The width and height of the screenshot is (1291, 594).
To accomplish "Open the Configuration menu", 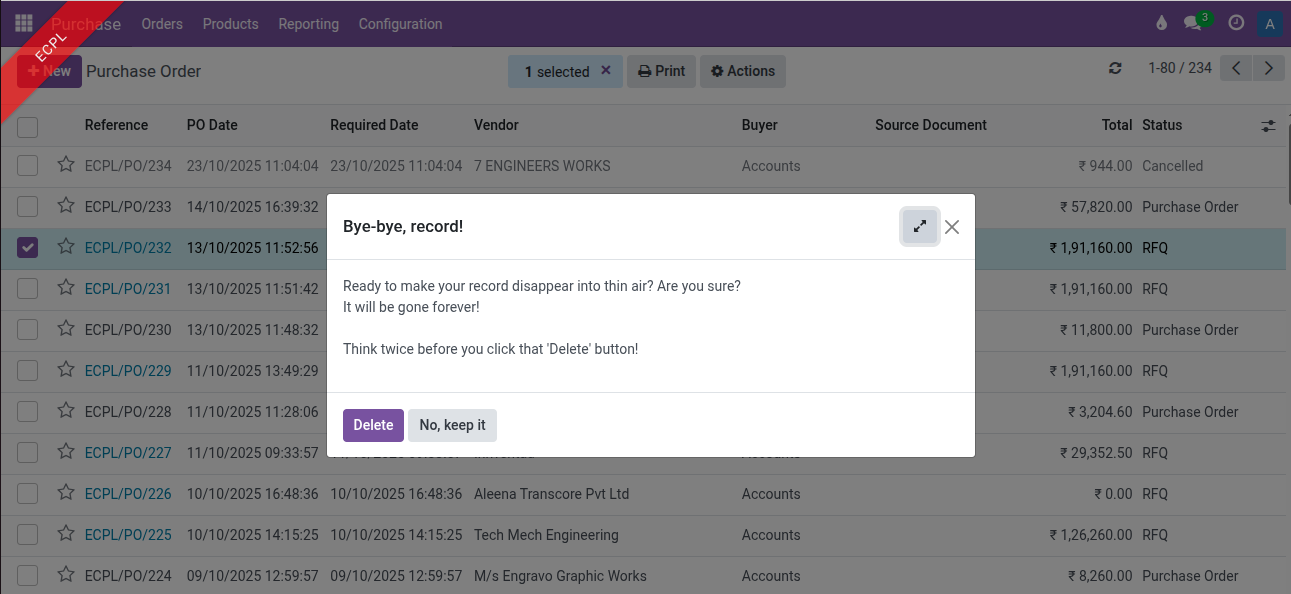I will tap(400, 24).
